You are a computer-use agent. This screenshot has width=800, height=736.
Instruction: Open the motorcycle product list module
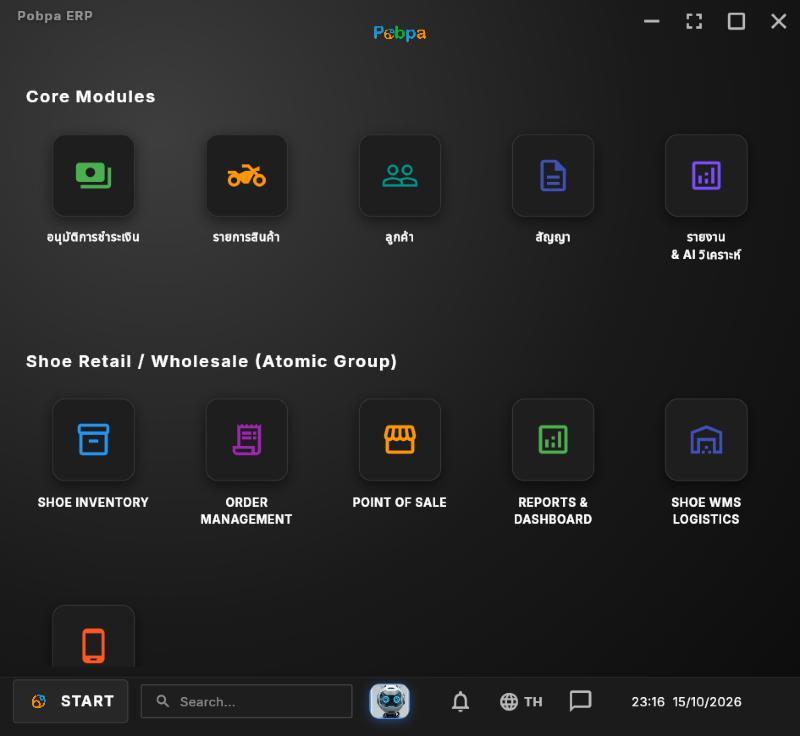246,175
